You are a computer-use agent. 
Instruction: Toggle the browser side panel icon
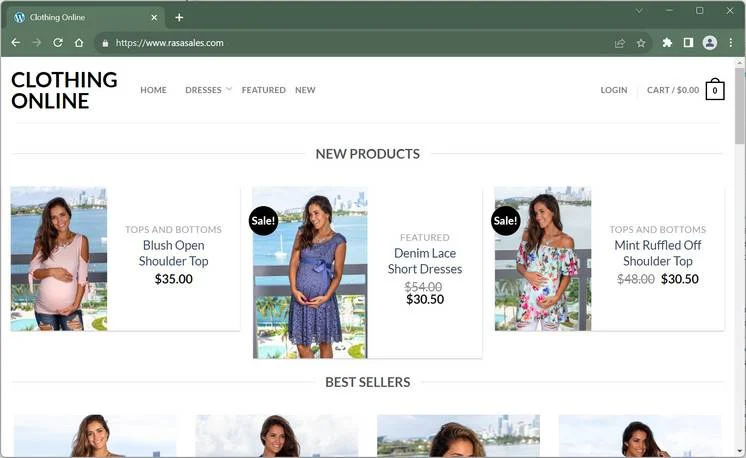[688, 43]
